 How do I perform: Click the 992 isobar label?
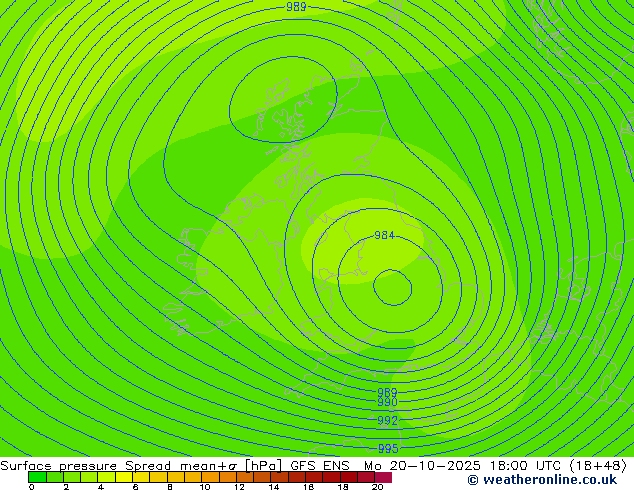coord(387,420)
